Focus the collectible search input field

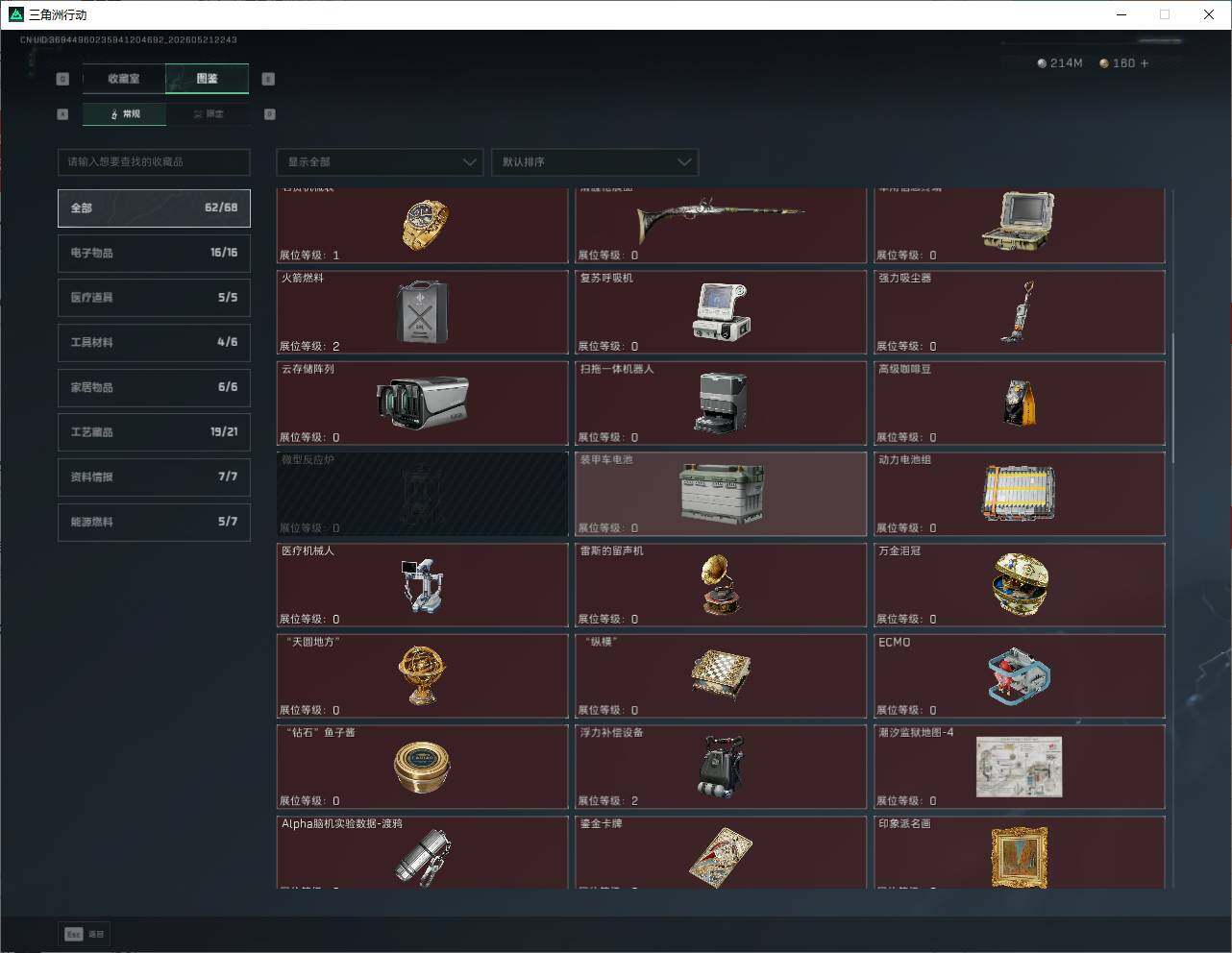[x=154, y=162]
